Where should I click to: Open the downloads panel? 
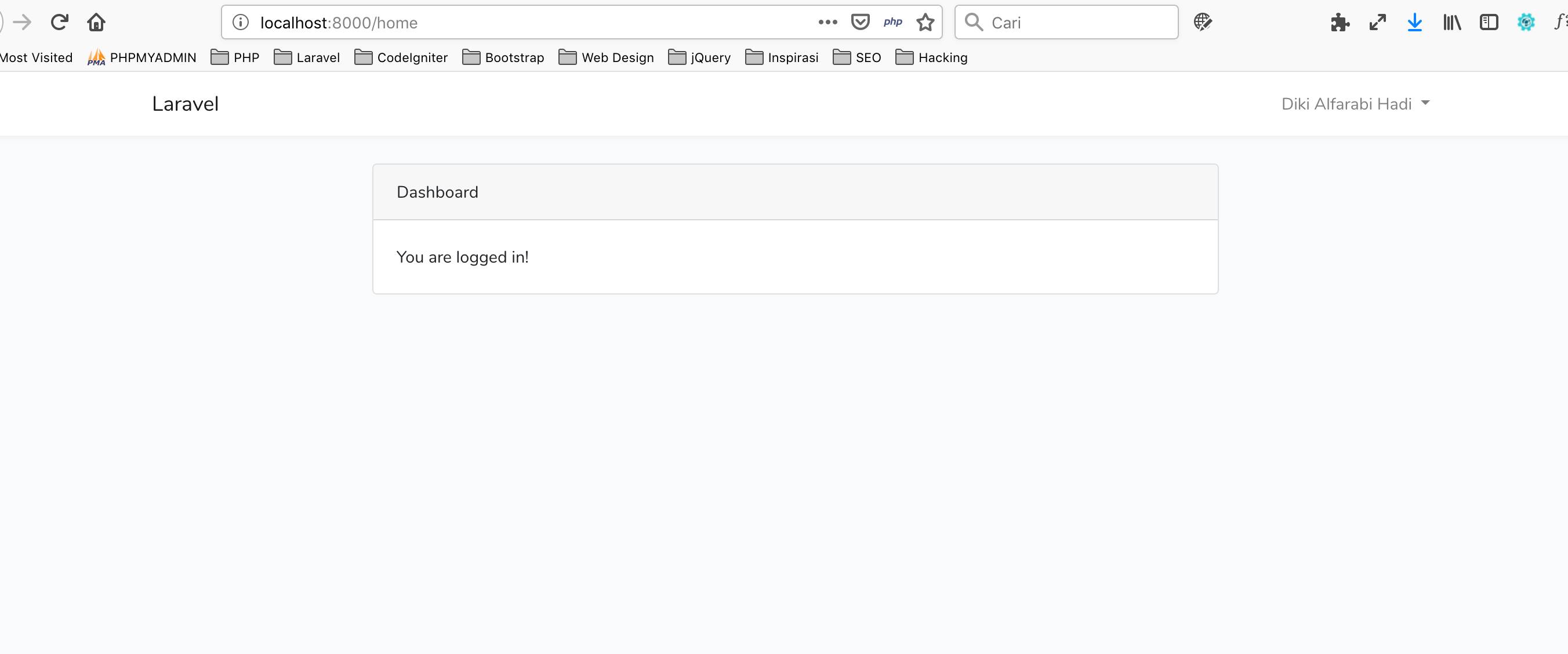click(x=1414, y=22)
